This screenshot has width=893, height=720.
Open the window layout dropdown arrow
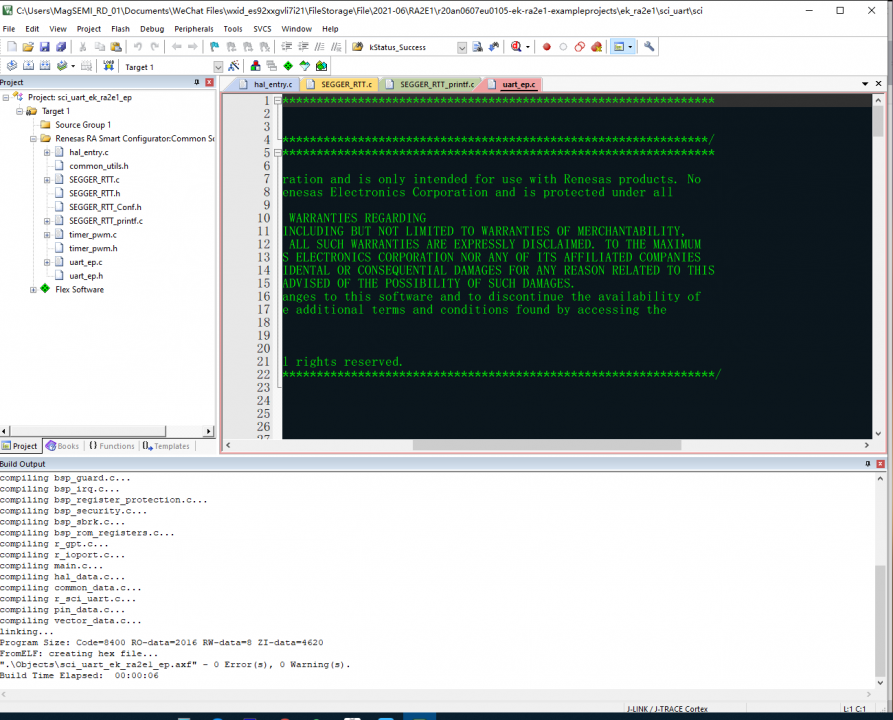[630, 47]
